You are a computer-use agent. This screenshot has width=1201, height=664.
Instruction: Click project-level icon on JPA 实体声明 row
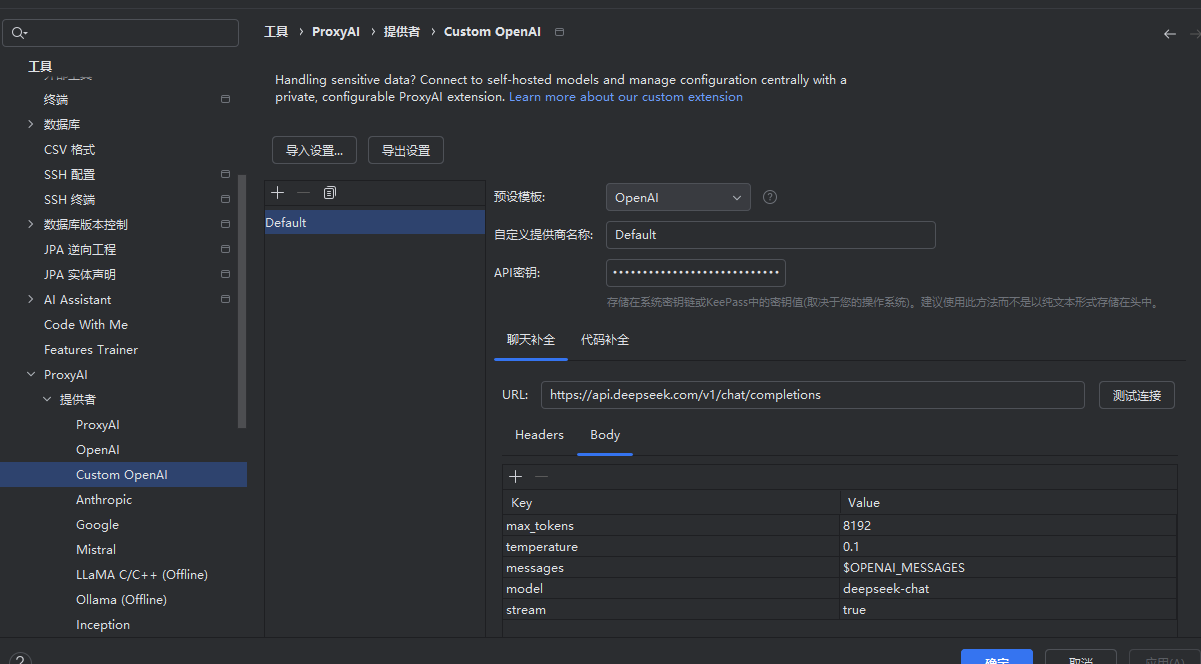pos(225,275)
